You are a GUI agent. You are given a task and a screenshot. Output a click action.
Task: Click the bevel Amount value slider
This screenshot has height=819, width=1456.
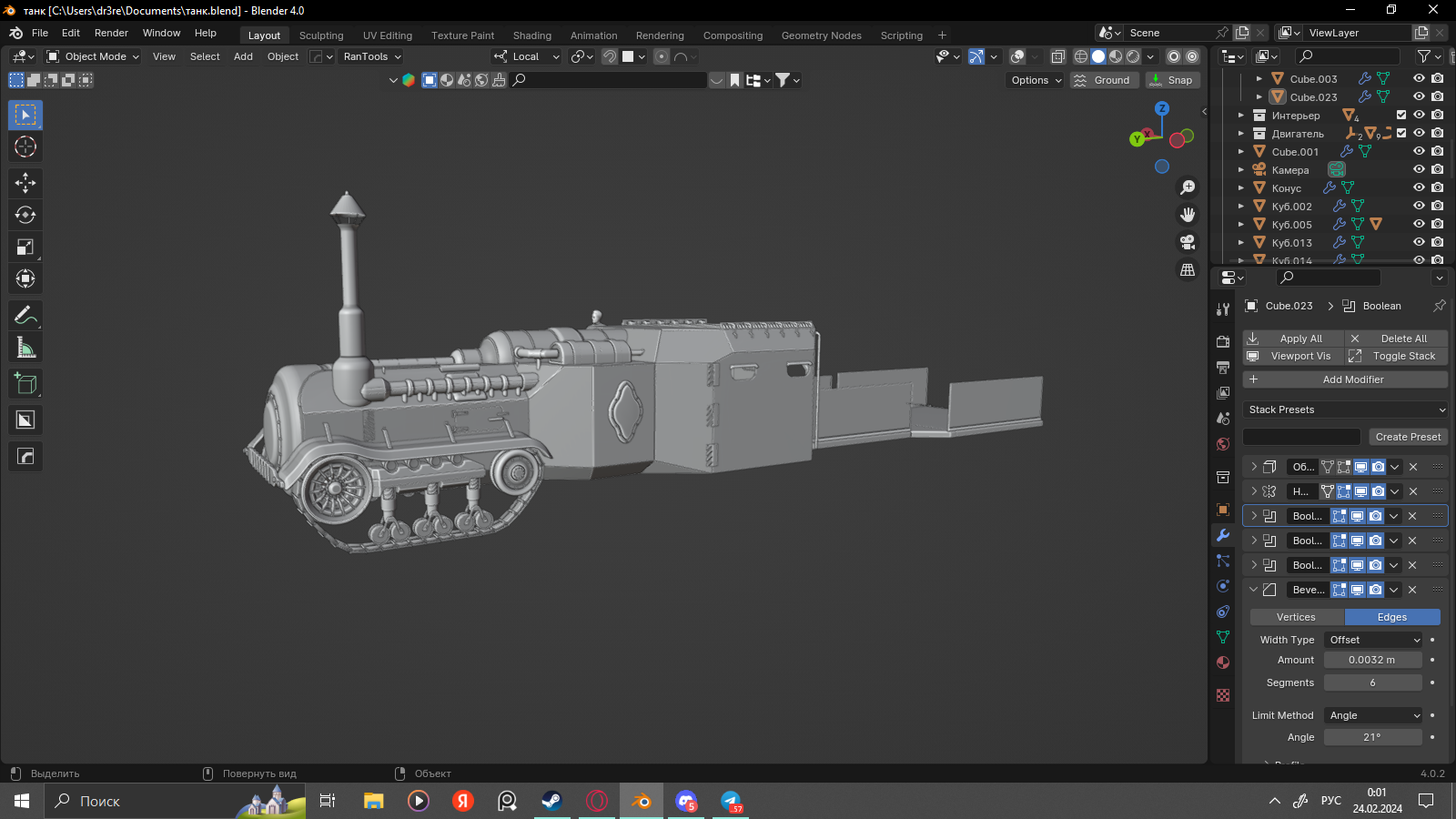point(1372,660)
